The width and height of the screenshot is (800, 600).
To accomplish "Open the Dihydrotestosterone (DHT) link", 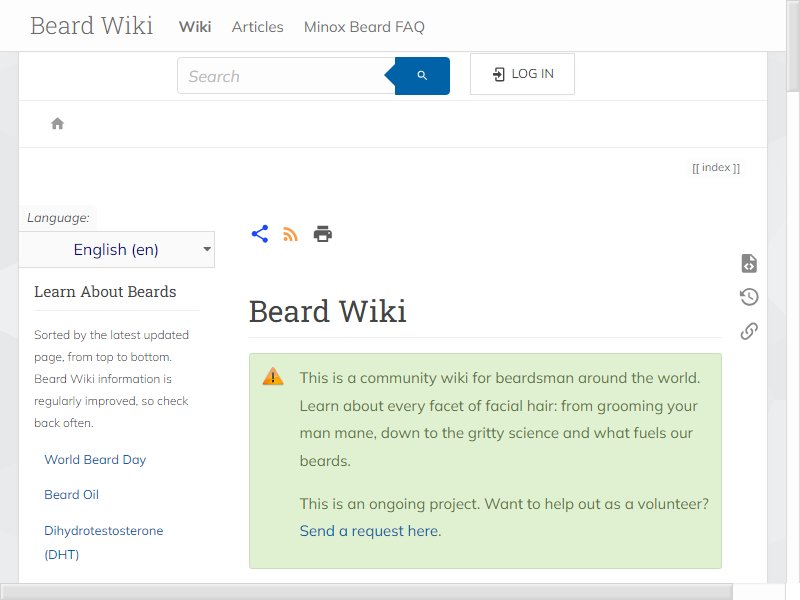I will (104, 542).
